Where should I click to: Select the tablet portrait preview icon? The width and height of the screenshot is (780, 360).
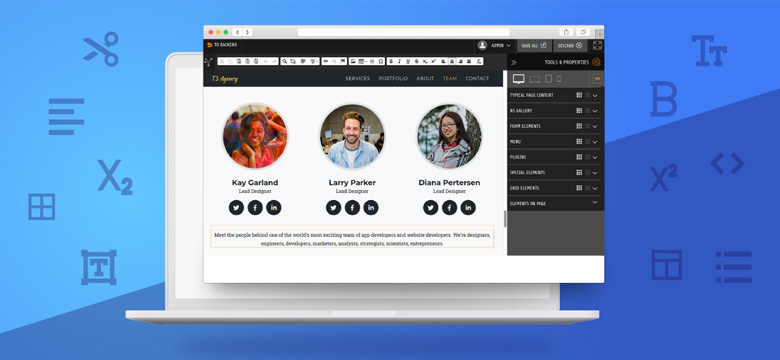[548, 79]
